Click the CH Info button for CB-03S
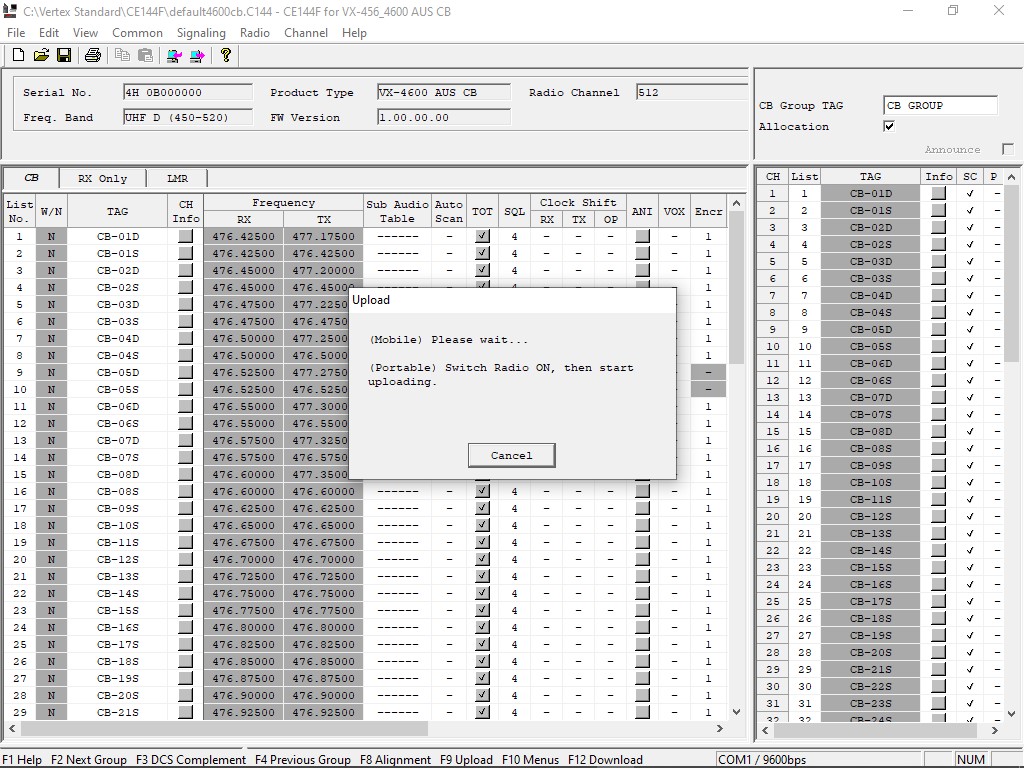Viewport: 1024px width, 768px height. click(x=185, y=321)
